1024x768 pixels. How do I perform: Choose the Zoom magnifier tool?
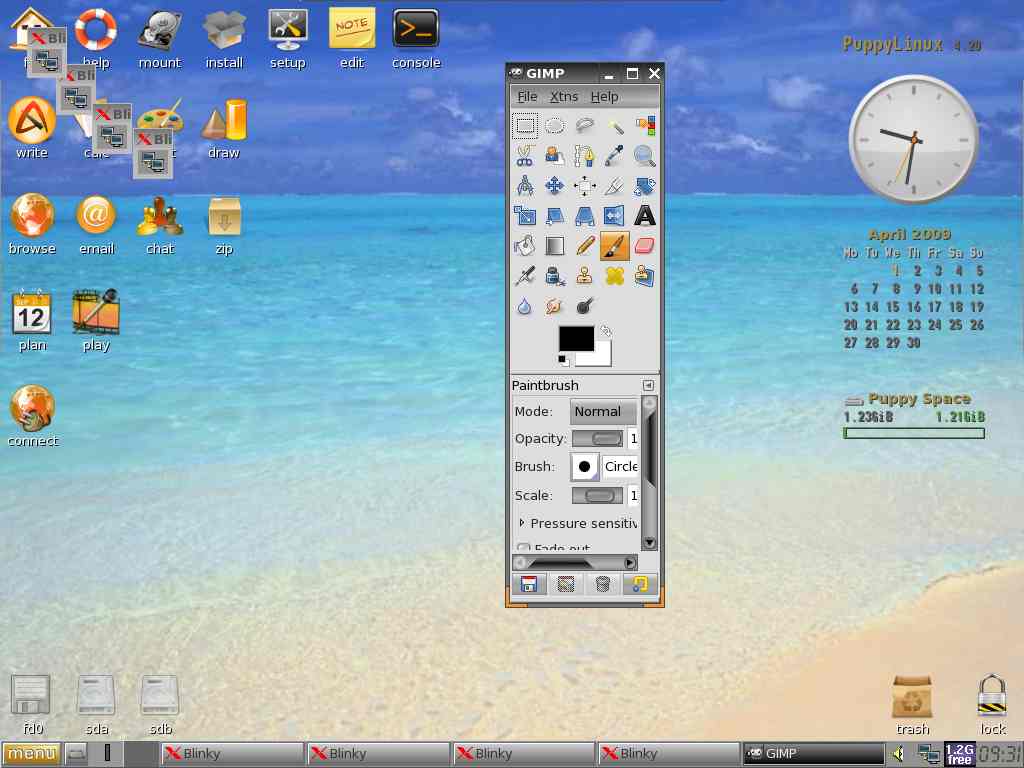click(x=645, y=155)
